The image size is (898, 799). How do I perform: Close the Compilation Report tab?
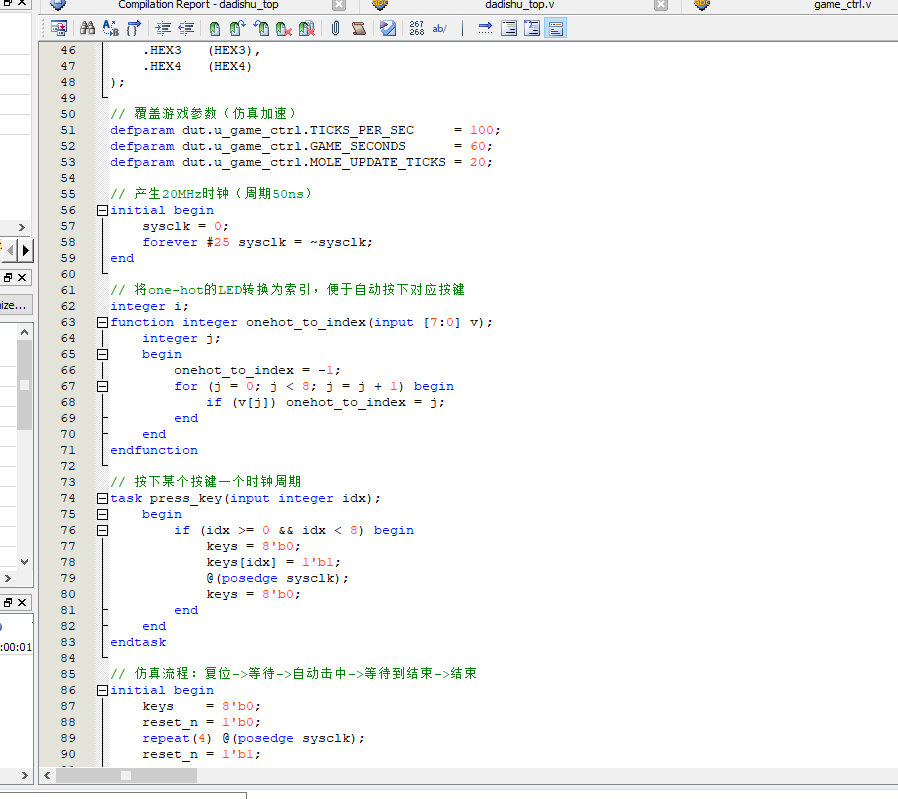click(339, 5)
